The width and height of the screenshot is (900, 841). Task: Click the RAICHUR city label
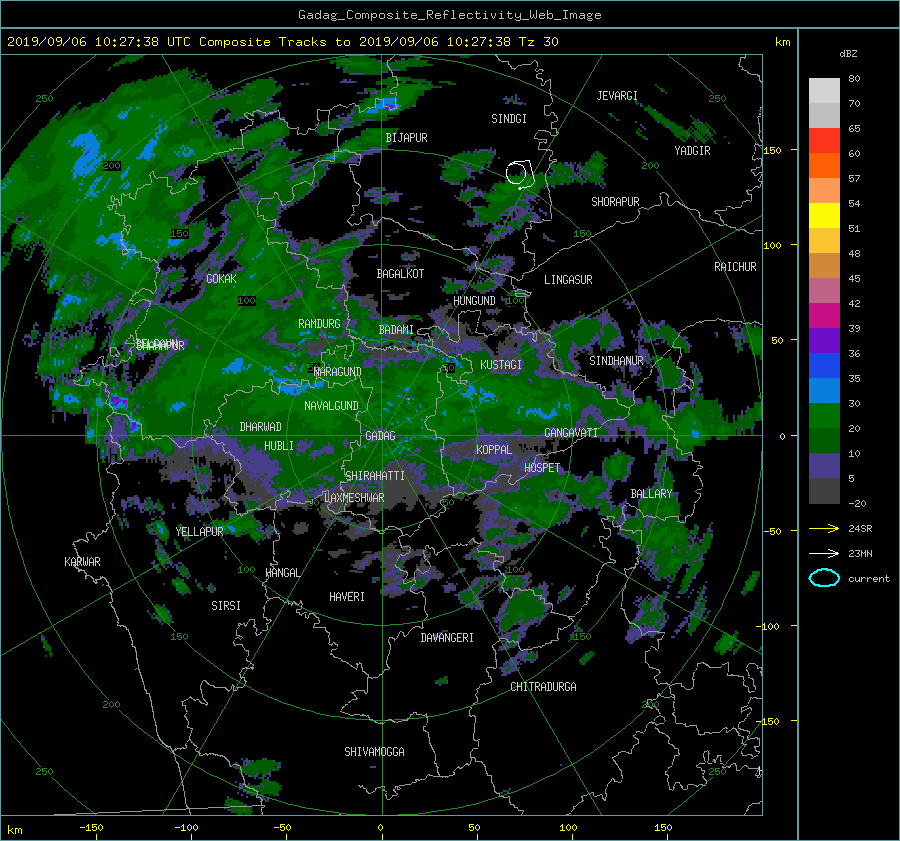pyautogui.click(x=735, y=267)
